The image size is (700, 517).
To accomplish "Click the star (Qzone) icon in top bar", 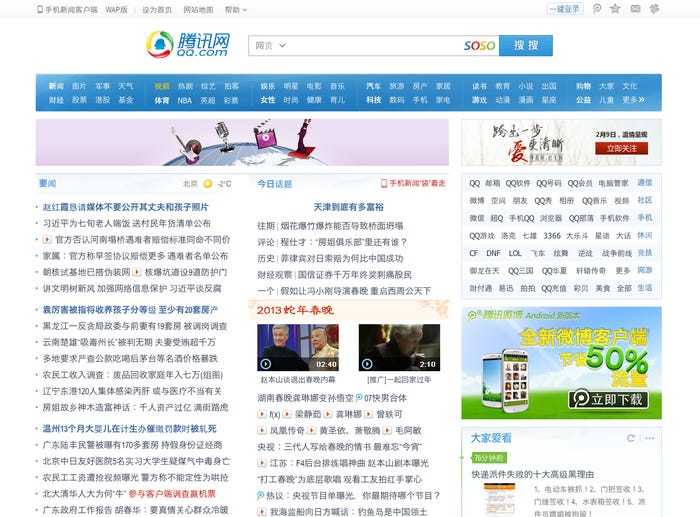I will click(x=615, y=8).
